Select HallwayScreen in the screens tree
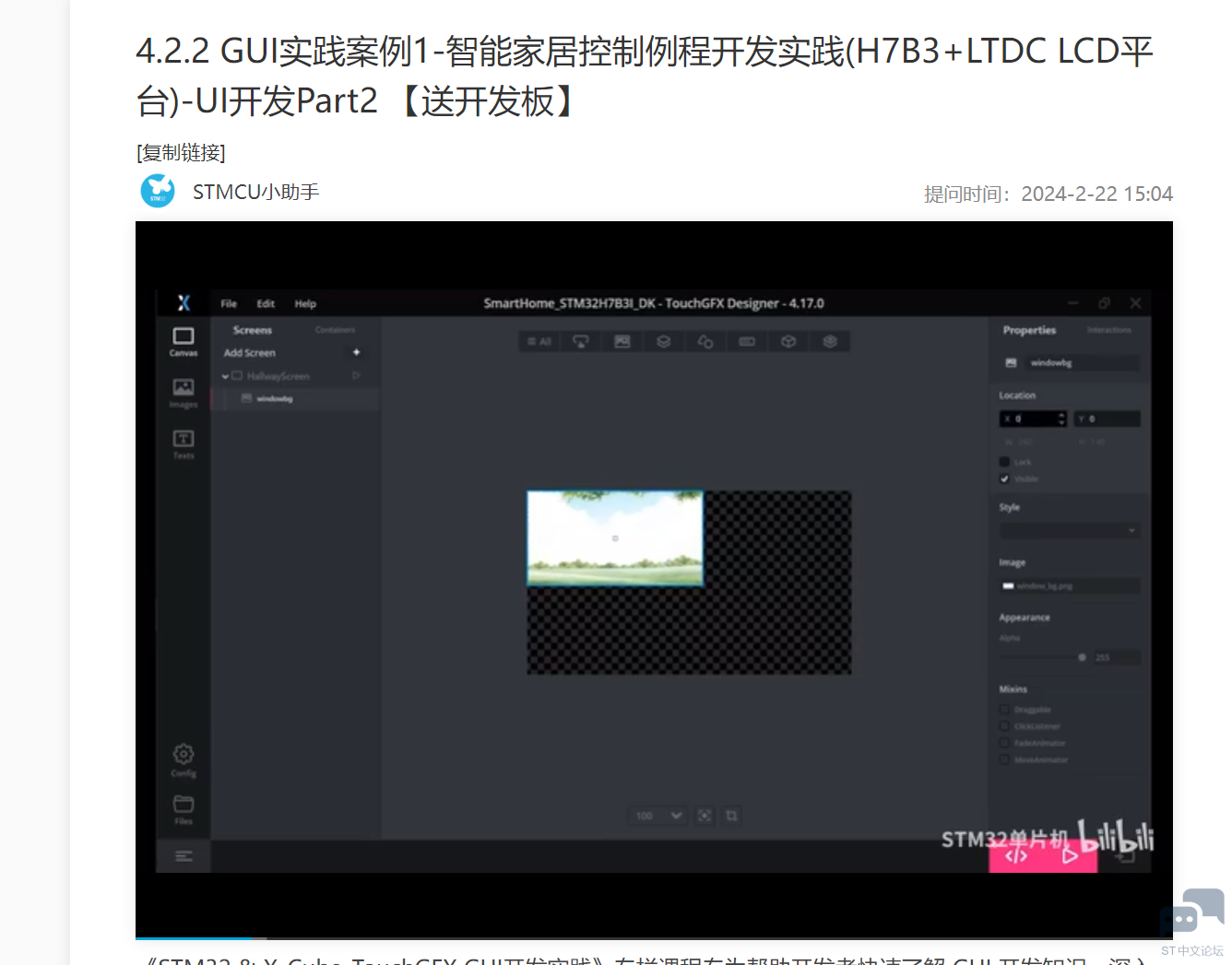This screenshot has height=965, width=1232. click(x=278, y=376)
